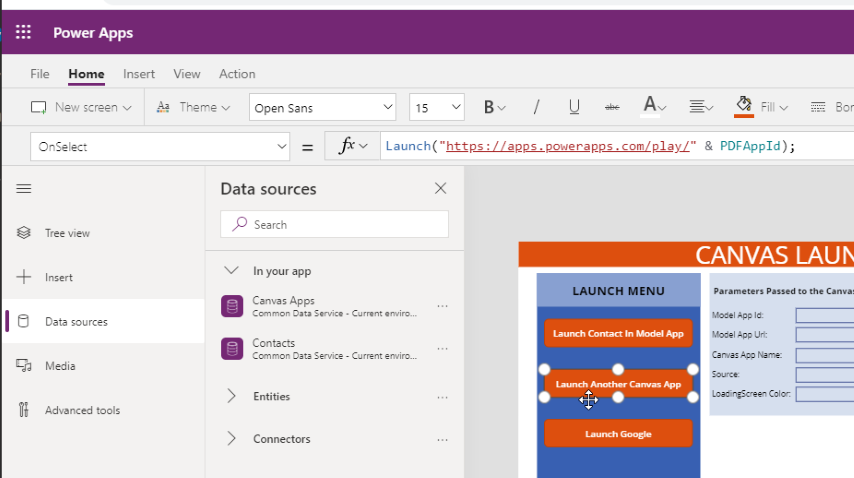Click the Border style icon
Image resolution: width=854 pixels, height=478 pixels.
818,107
